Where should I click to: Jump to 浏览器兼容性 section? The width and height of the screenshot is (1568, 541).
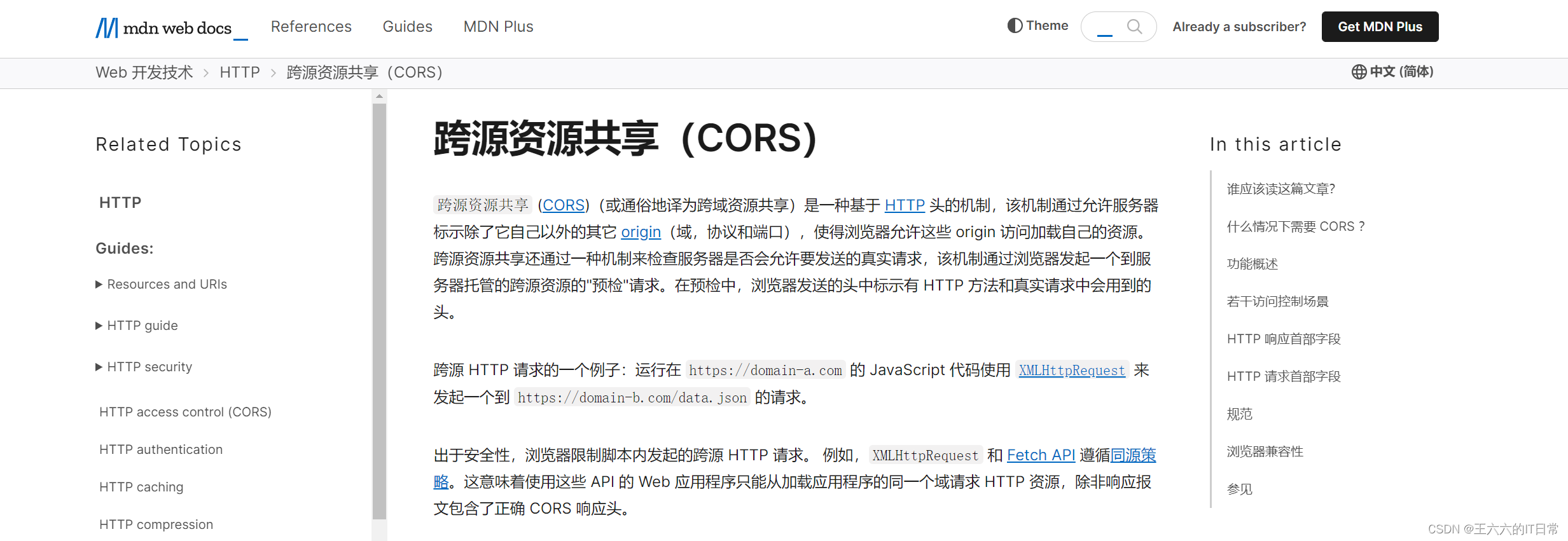coord(1265,451)
